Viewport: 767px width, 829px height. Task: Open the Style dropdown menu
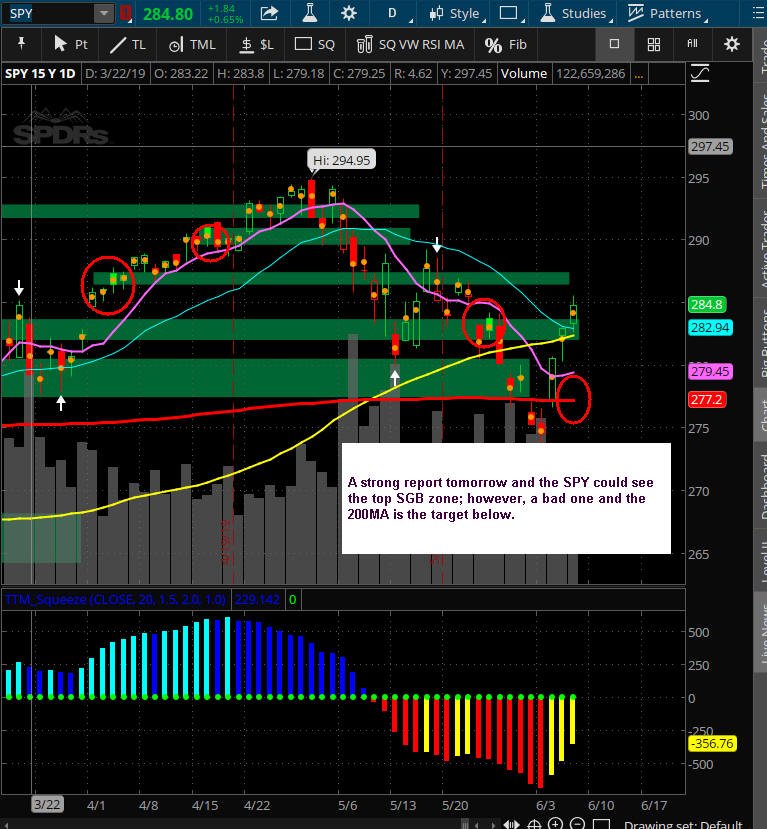pyautogui.click(x=457, y=13)
